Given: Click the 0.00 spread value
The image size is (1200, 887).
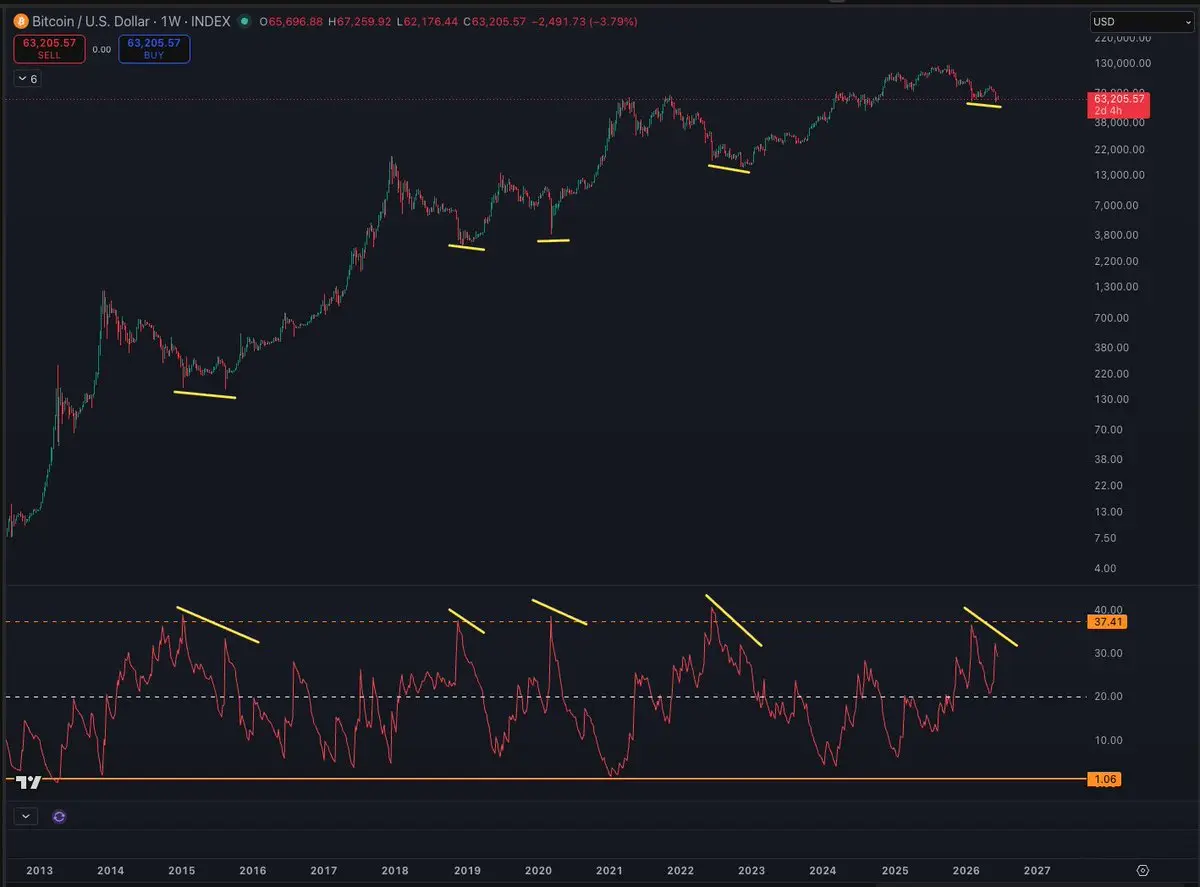Looking at the screenshot, I should point(102,49).
